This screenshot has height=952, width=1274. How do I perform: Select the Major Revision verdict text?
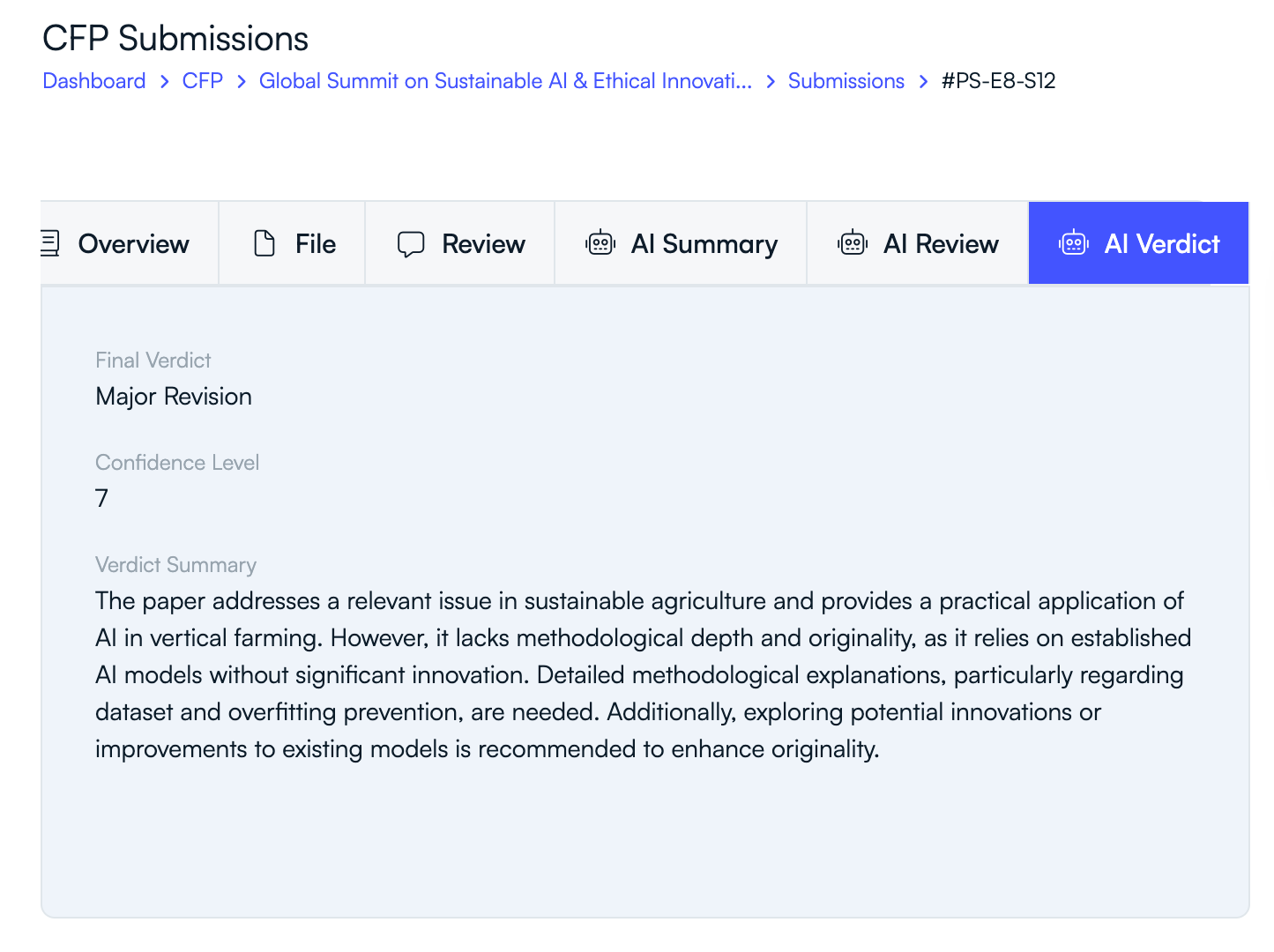click(173, 396)
